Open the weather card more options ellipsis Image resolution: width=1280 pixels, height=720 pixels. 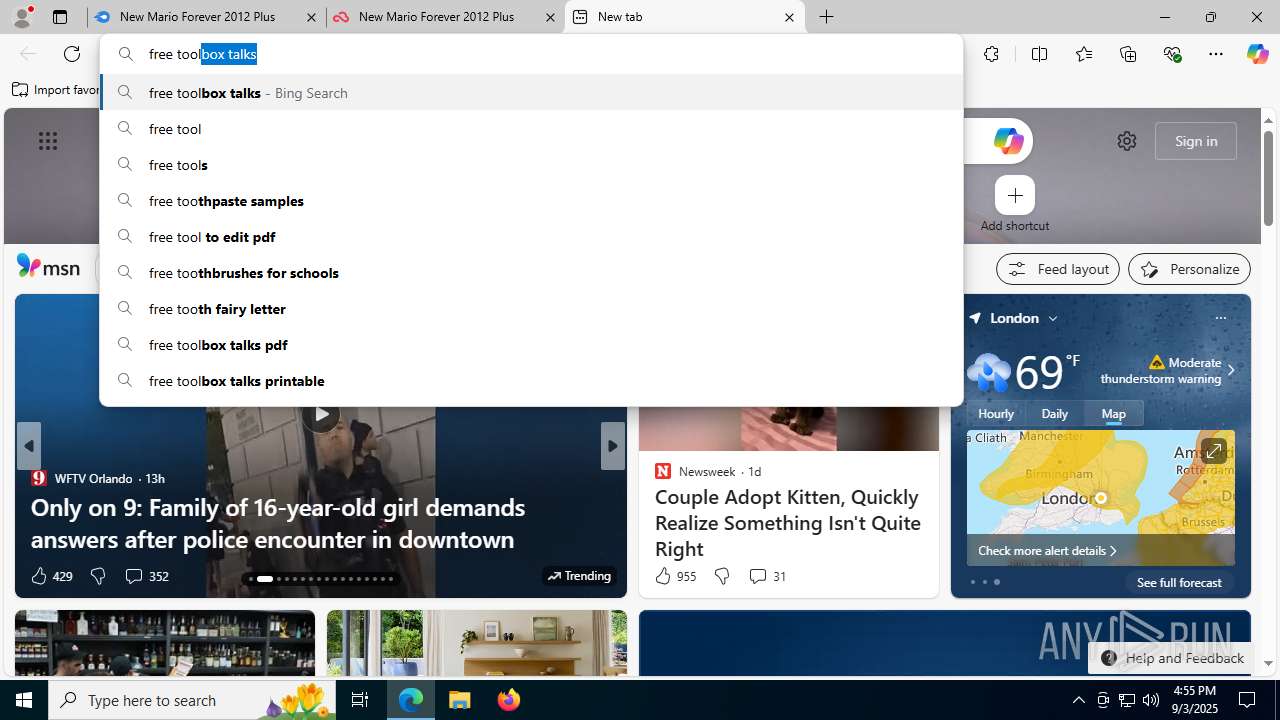click(1220, 318)
